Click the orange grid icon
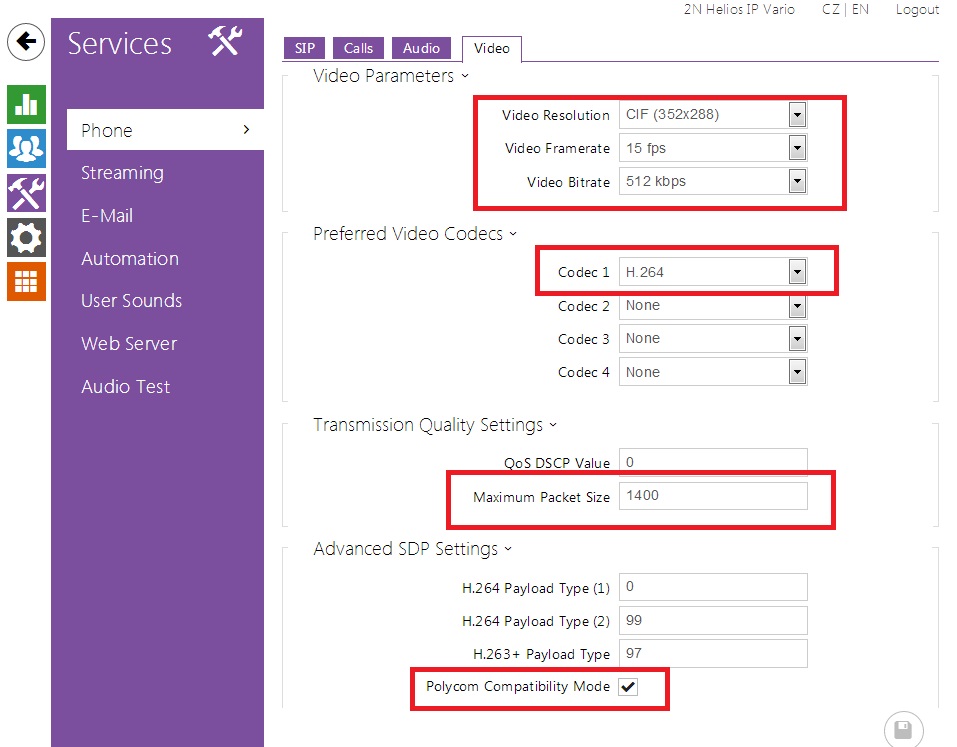The height and width of the screenshot is (747, 957). pos(26,281)
